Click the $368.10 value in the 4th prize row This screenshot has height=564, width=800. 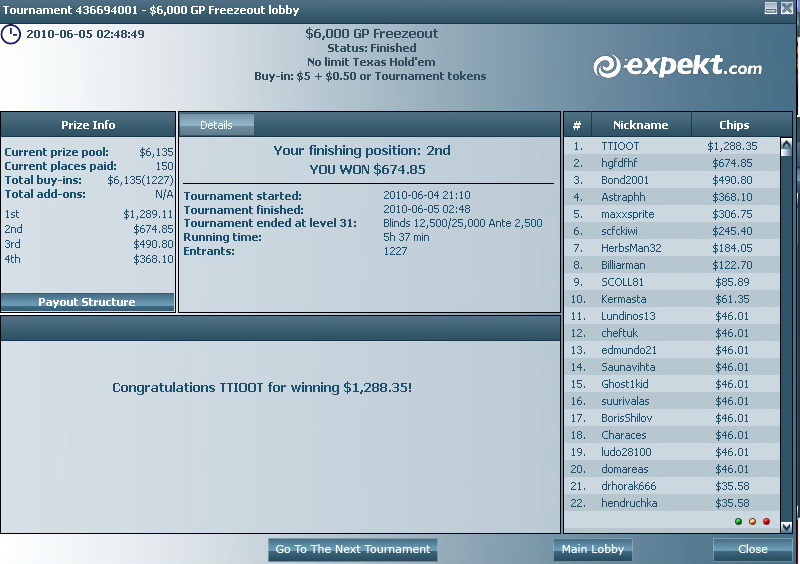[153, 259]
